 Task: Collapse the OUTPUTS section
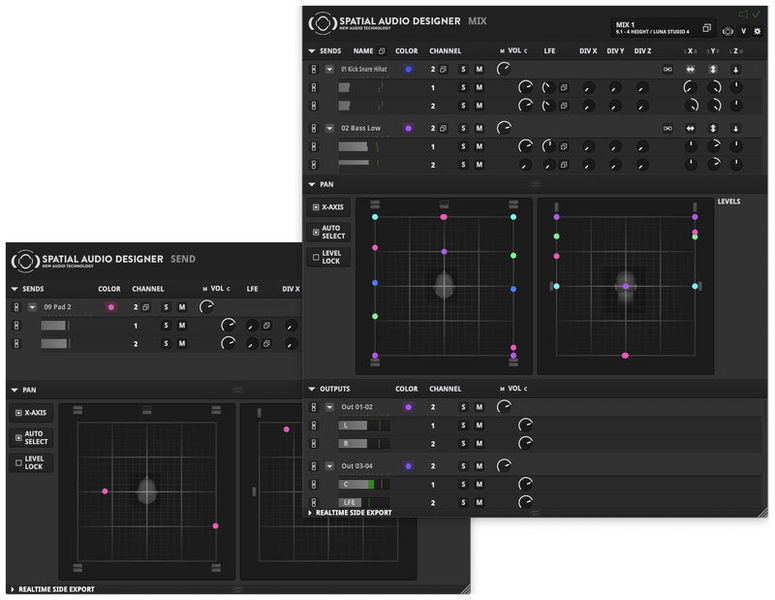click(x=311, y=389)
